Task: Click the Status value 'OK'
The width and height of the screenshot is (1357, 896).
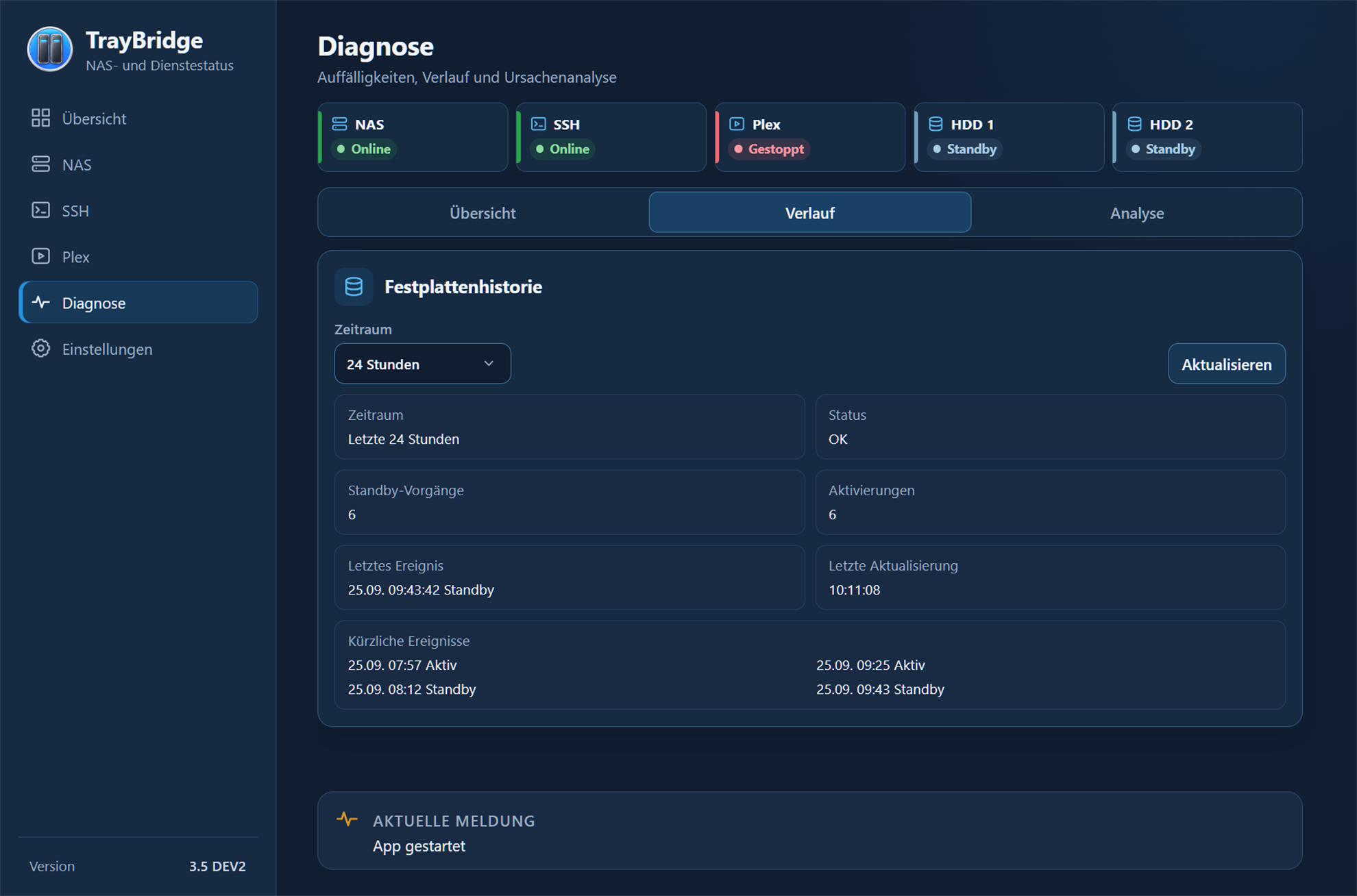Action: pyautogui.click(x=838, y=439)
